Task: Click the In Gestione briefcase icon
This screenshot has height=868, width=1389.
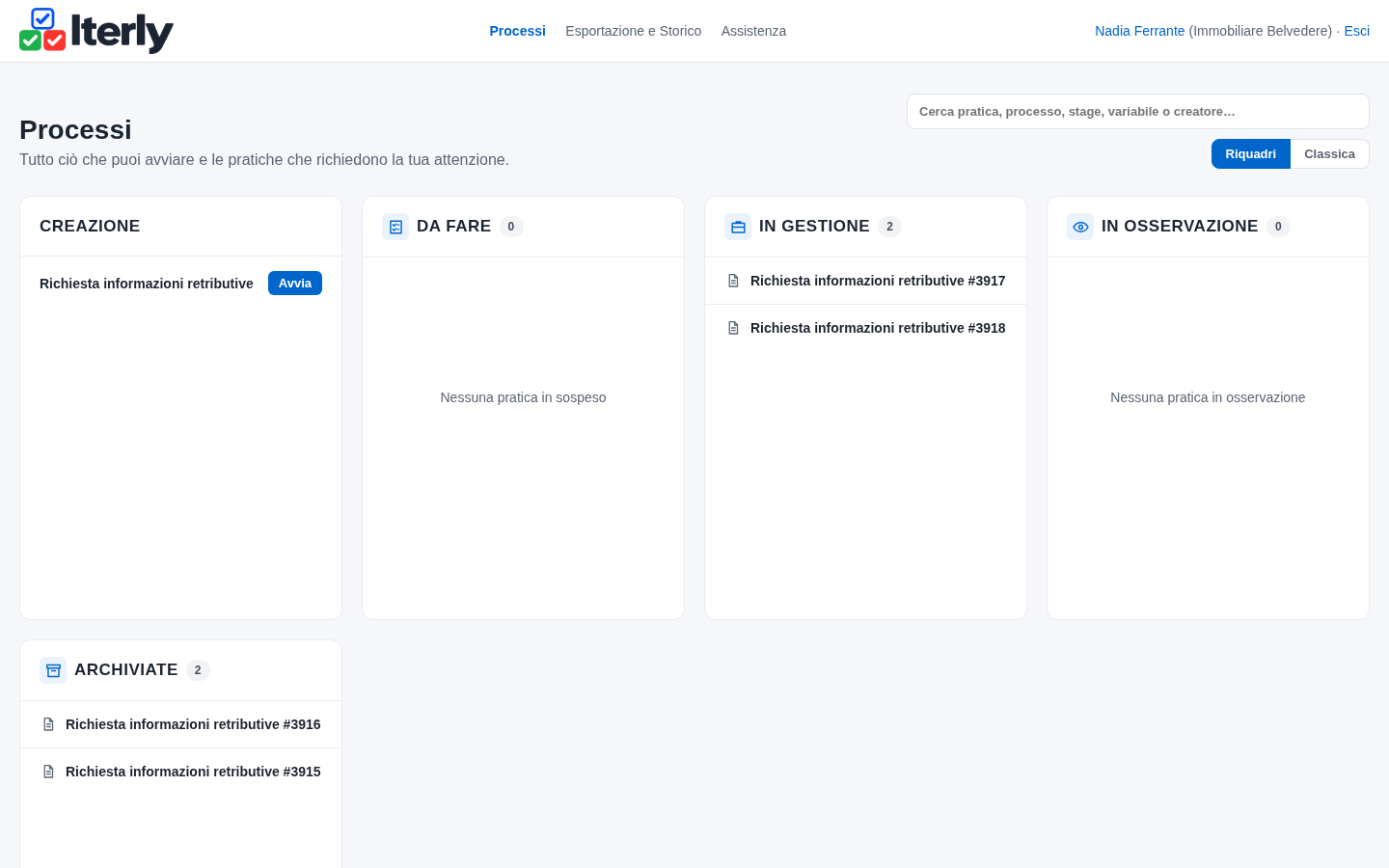Action: click(738, 227)
